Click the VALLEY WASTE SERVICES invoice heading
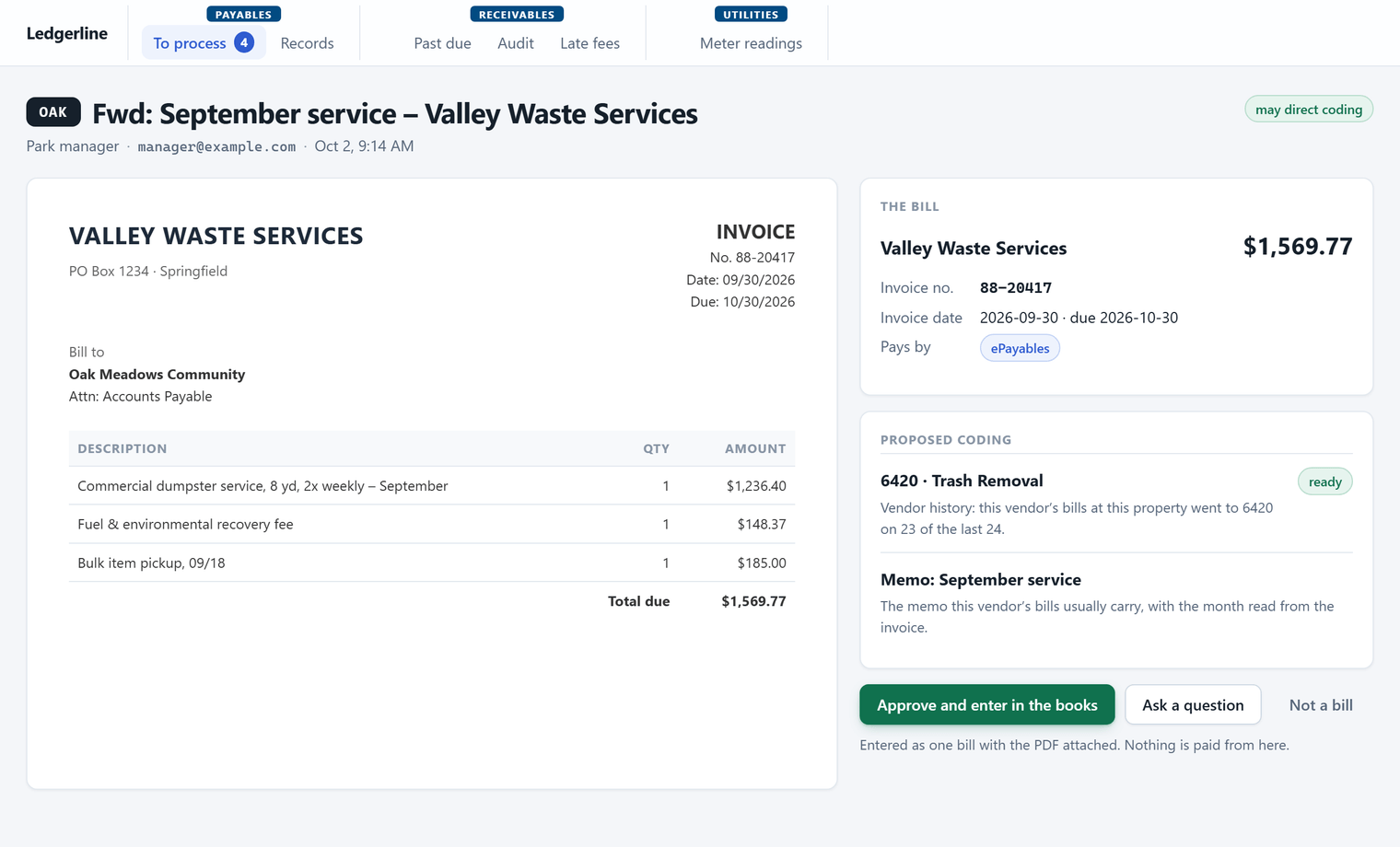Screen dimensions: 1400x847 coord(216,236)
